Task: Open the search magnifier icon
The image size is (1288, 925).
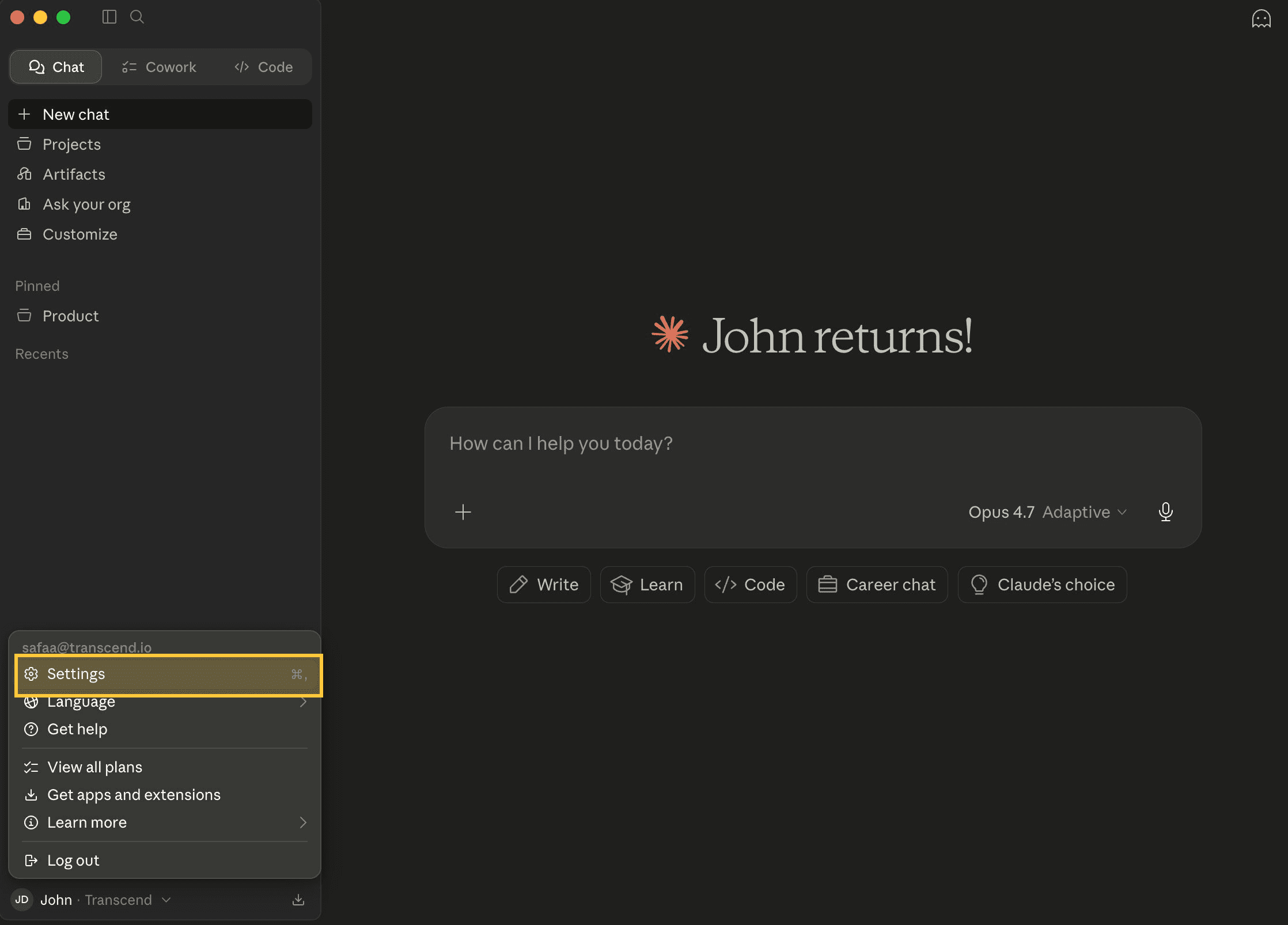Action: [x=137, y=17]
